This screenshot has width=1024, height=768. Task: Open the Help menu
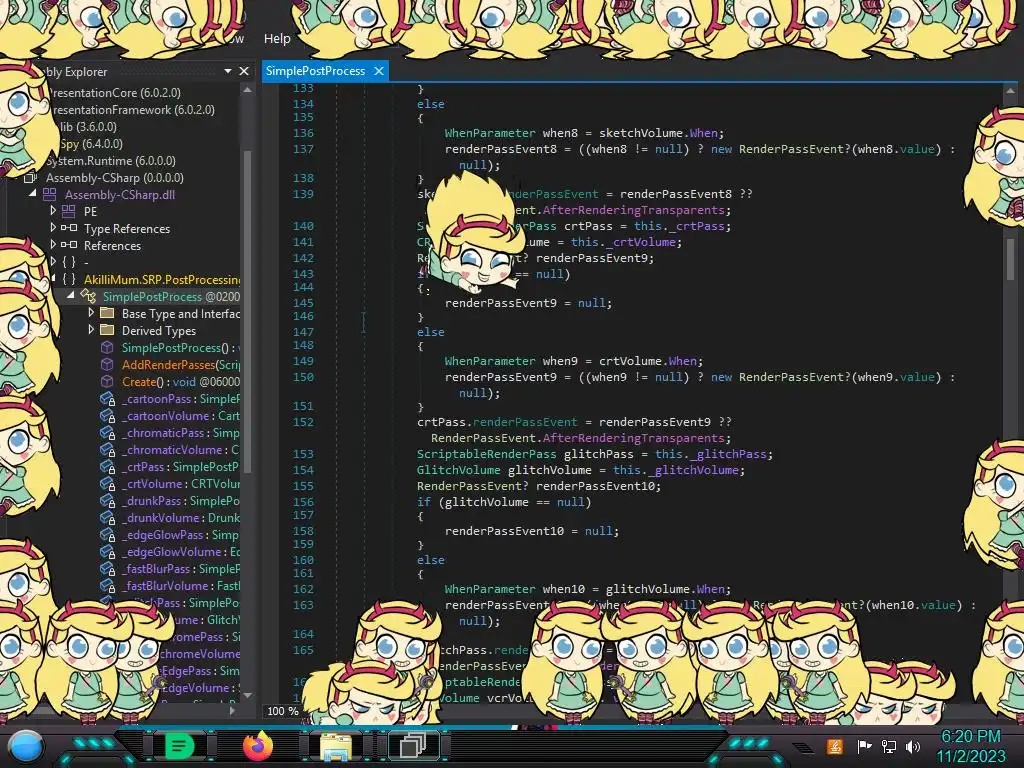pyautogui.click(x=277, y=39)
